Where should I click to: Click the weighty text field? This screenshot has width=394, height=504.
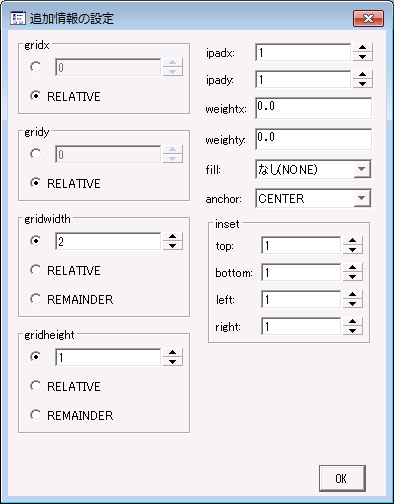(313, 139)
